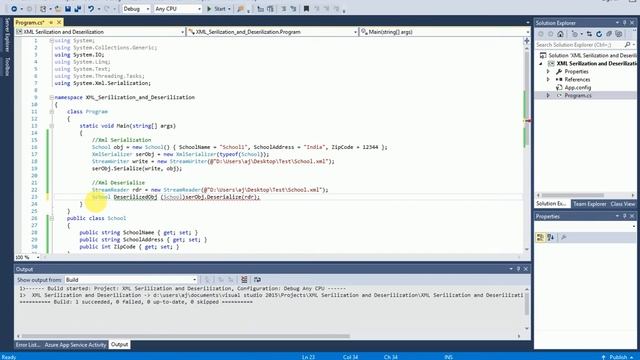Click the Save icon in toolbar

pyautogui.click(x=68, y=9)
